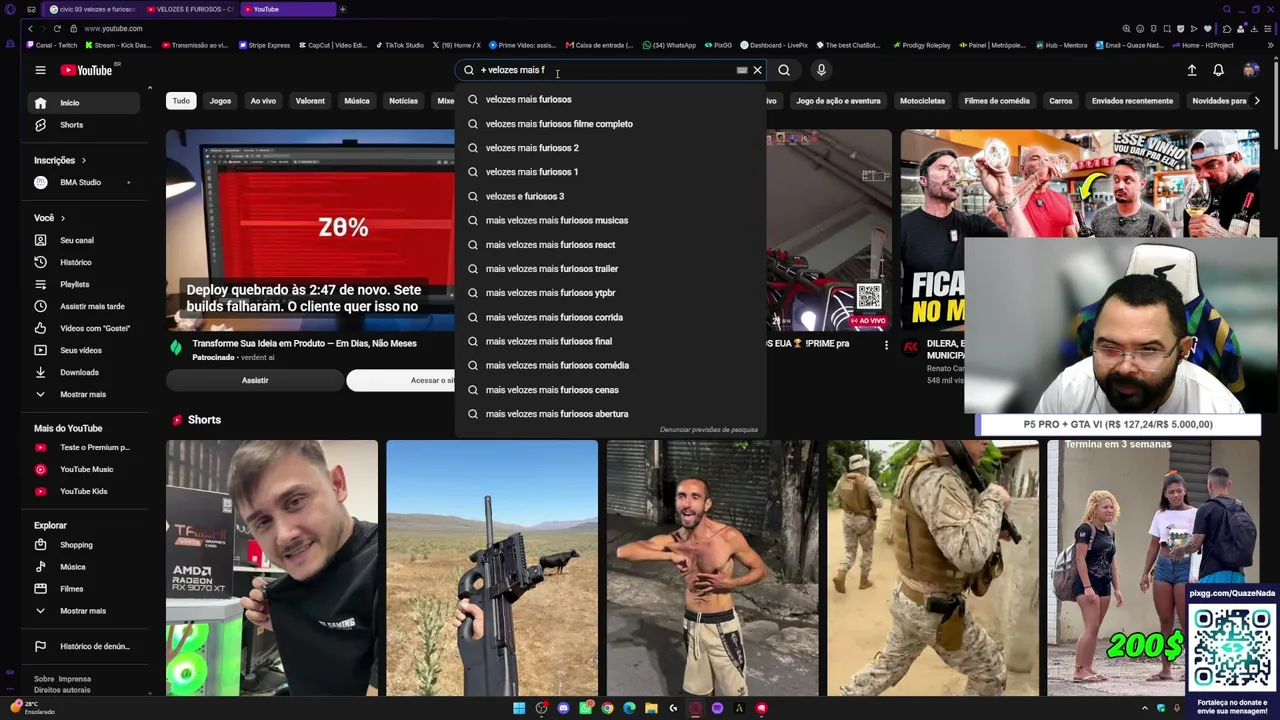Start voice search with the microphone
1280x720 pixels.
(x=821, y=70)
